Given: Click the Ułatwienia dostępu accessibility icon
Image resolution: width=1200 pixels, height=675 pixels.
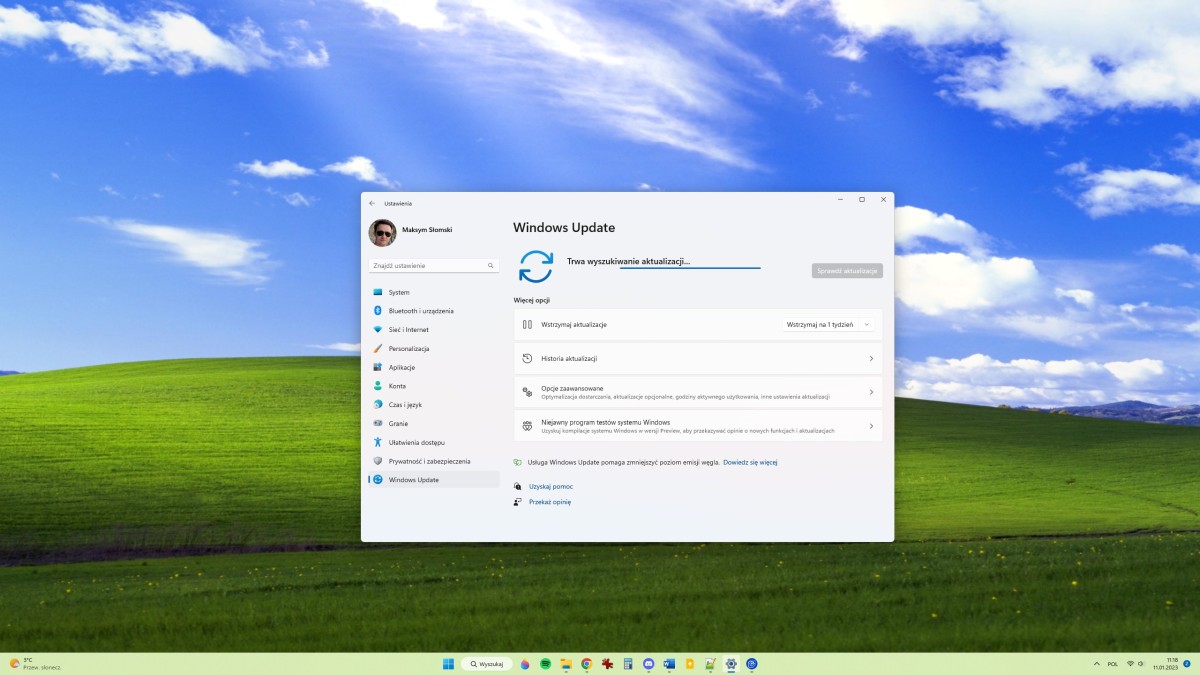Looking at the screenshot, I should tap(378, 442).
